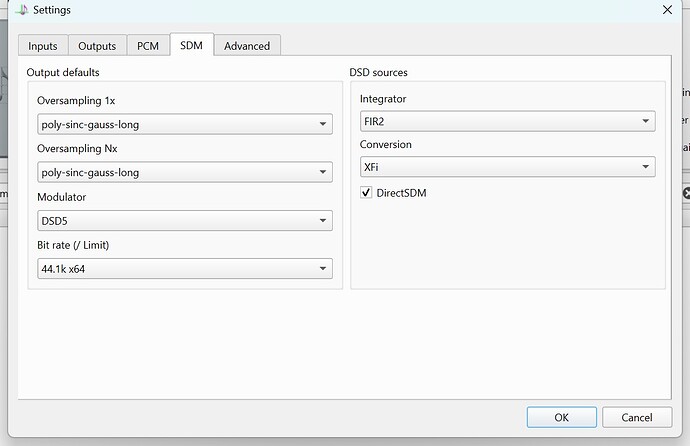Viewport: 690px width, 446px height.
Task: Click the Integrator label
Action: (x=383, y=99)
